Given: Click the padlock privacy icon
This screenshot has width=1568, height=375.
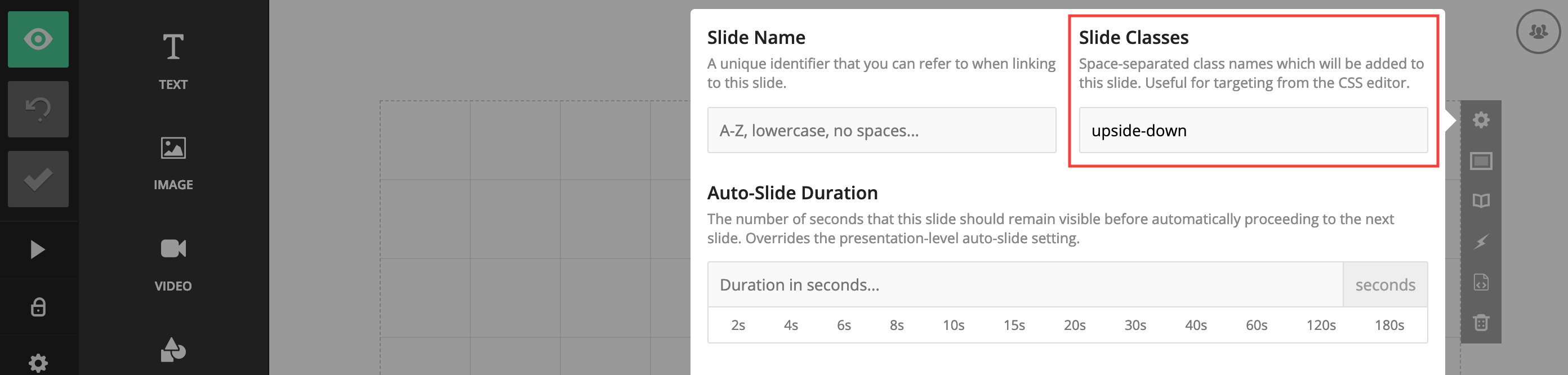Looking at the screenshot, I should 38,307.
